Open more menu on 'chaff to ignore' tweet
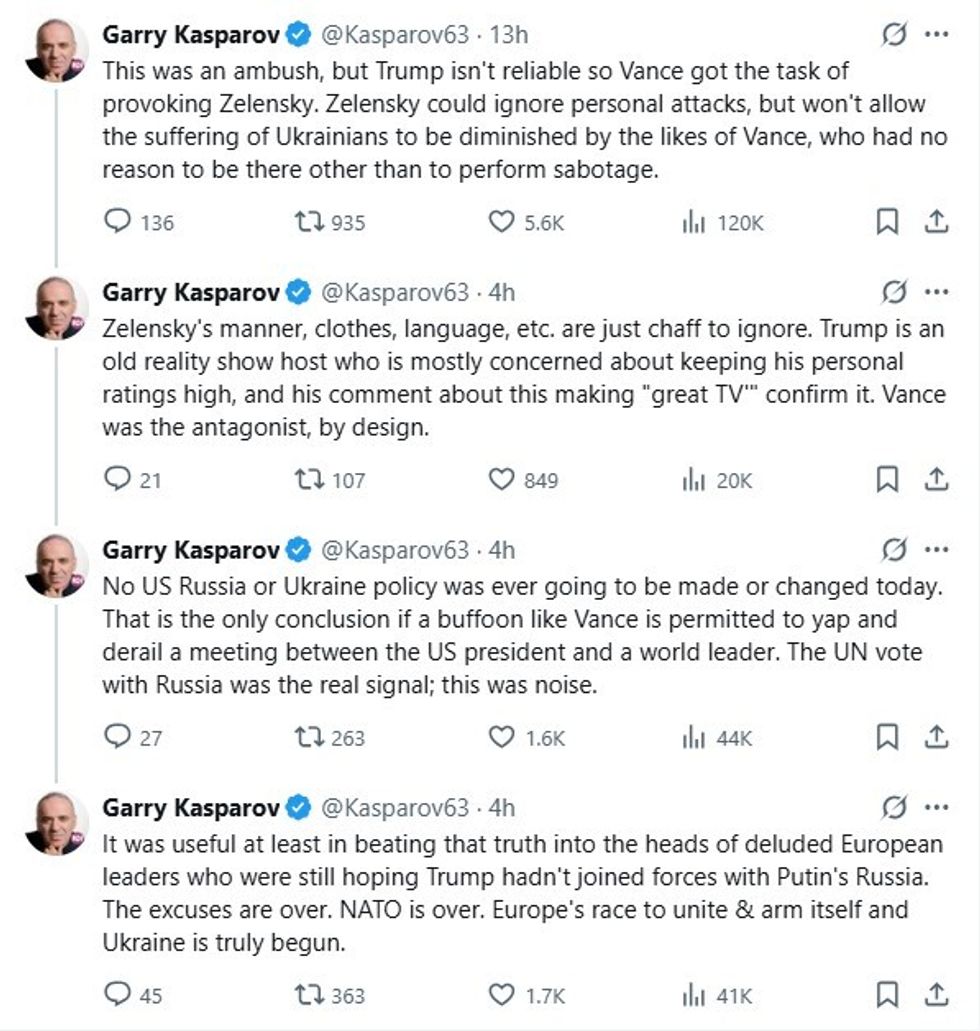 936,292
